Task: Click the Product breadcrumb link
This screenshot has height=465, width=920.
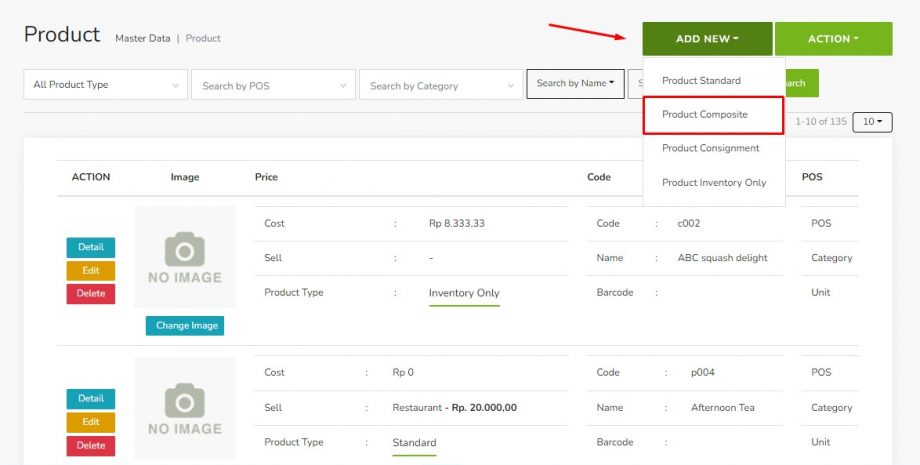Action: (x=203, y=38)
